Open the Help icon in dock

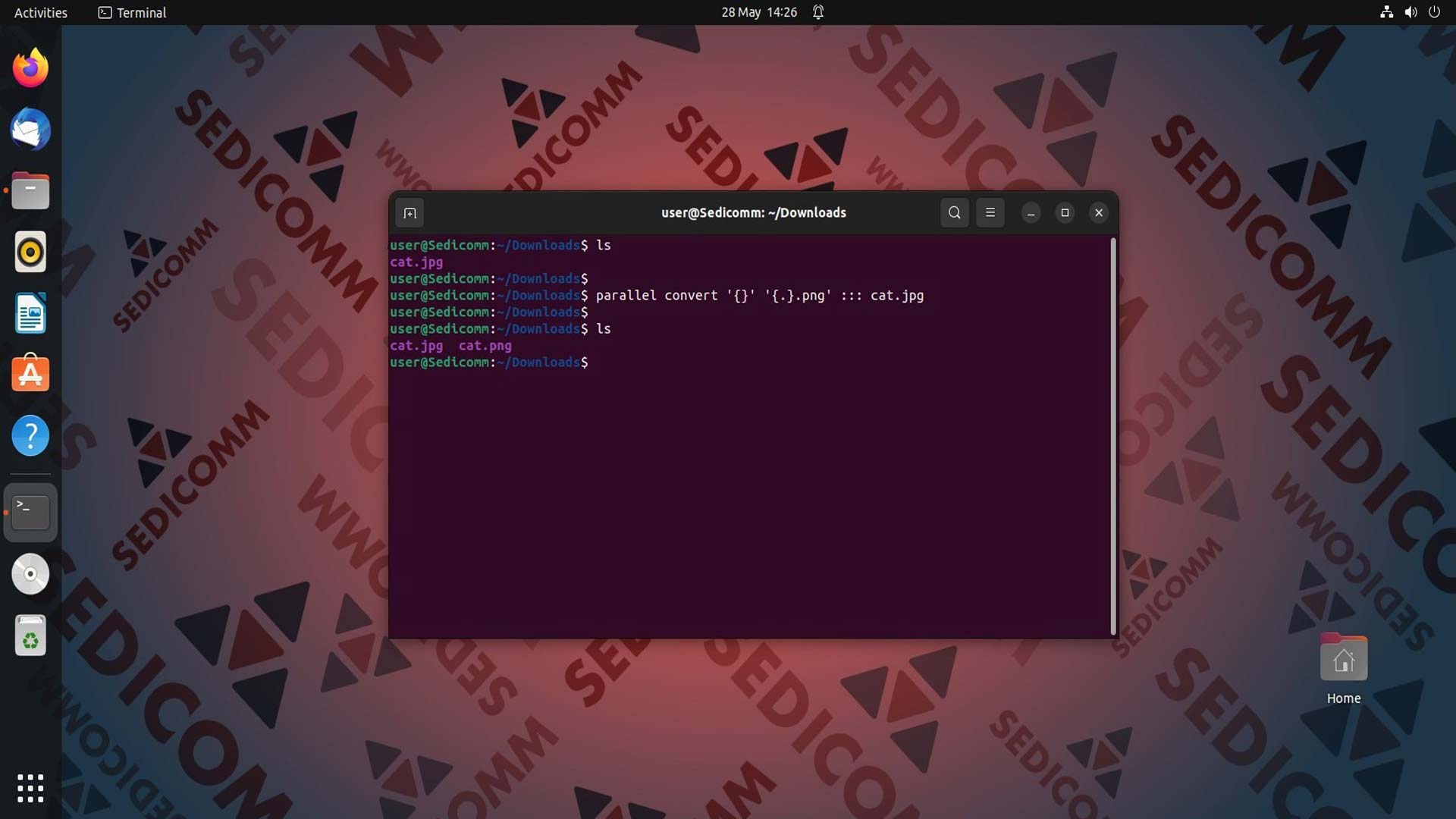[30, 436]
